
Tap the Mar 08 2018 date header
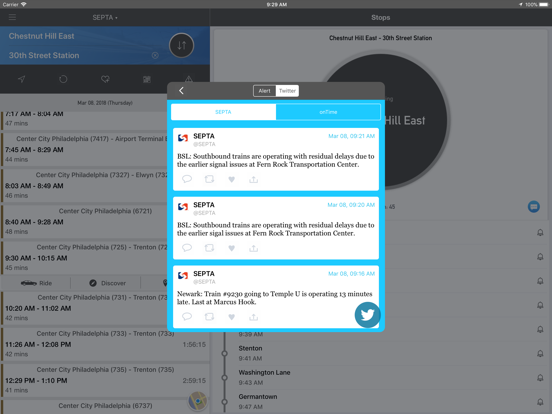coord(105,103)
